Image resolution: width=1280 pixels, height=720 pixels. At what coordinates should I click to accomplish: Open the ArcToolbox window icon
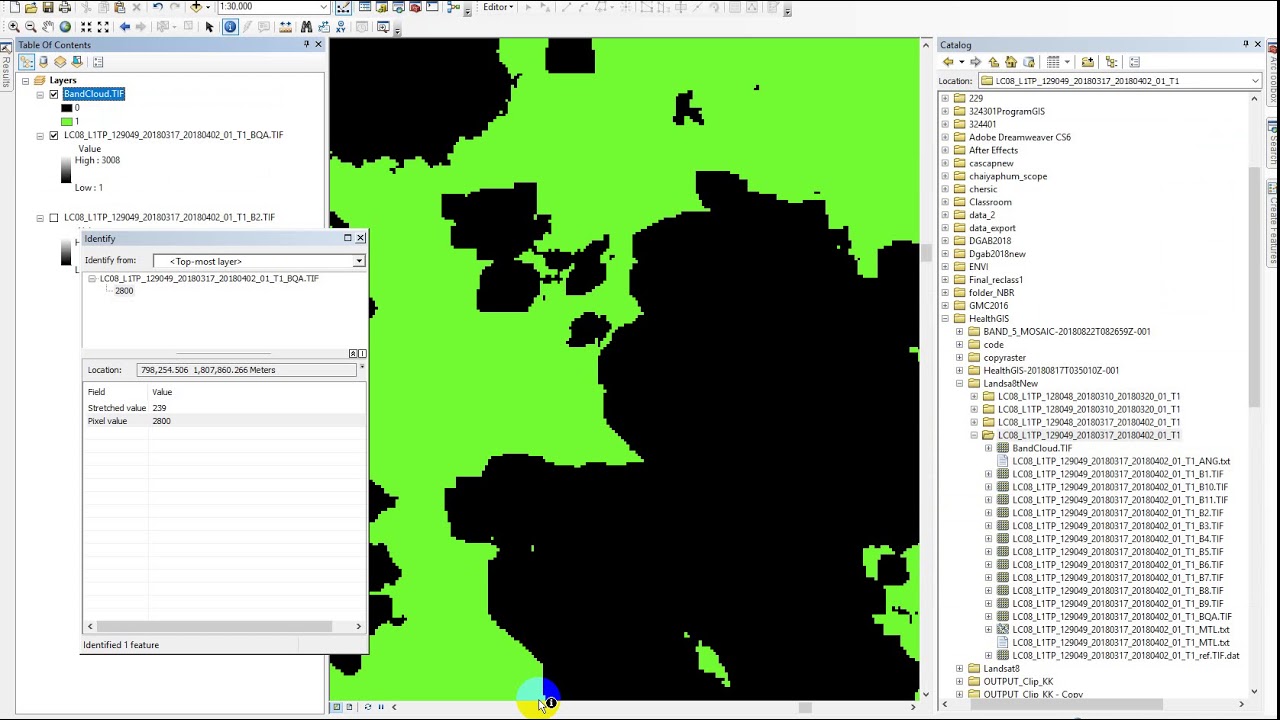pos(415,7)
